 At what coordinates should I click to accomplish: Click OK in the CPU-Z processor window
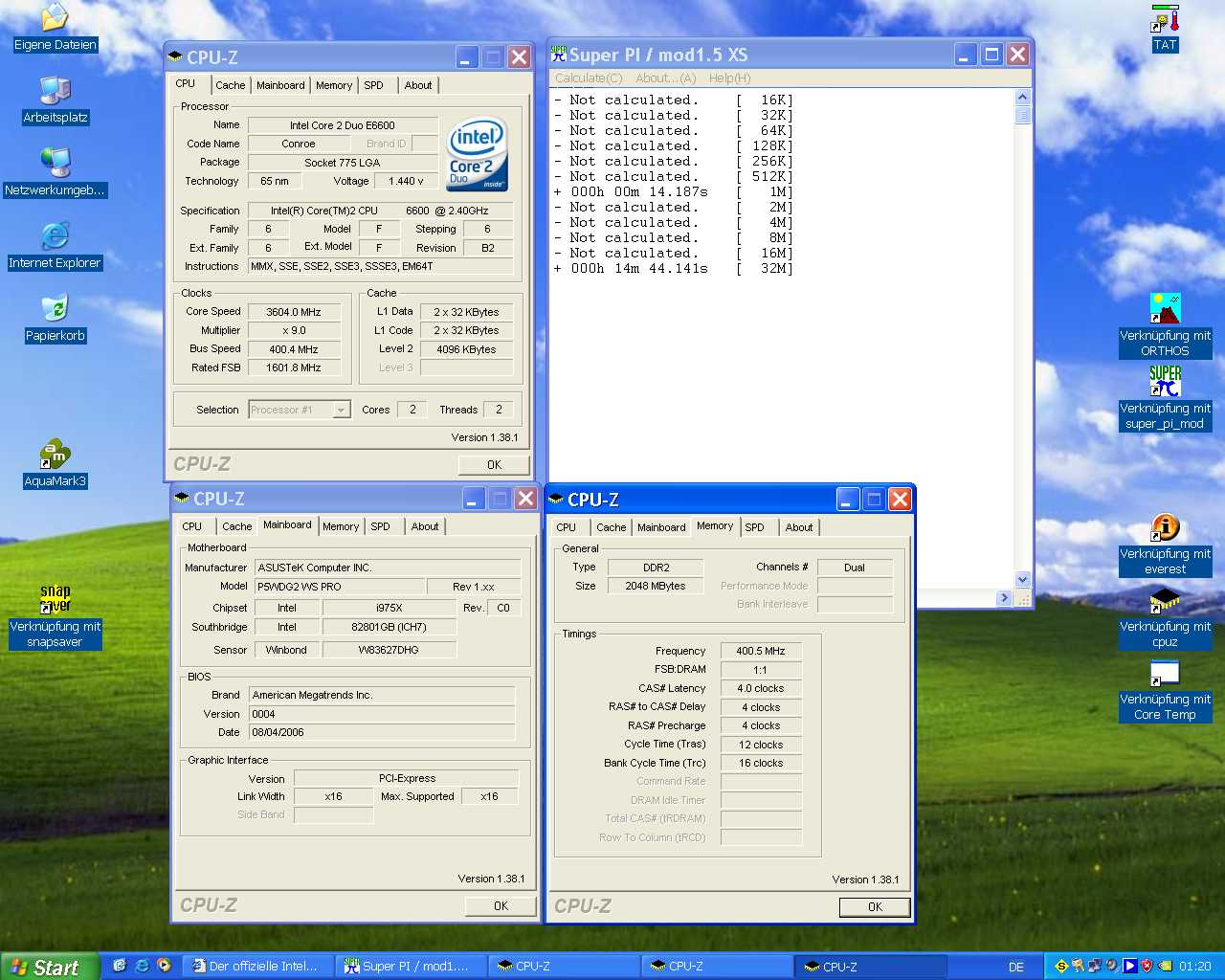(x=494, y=464)
